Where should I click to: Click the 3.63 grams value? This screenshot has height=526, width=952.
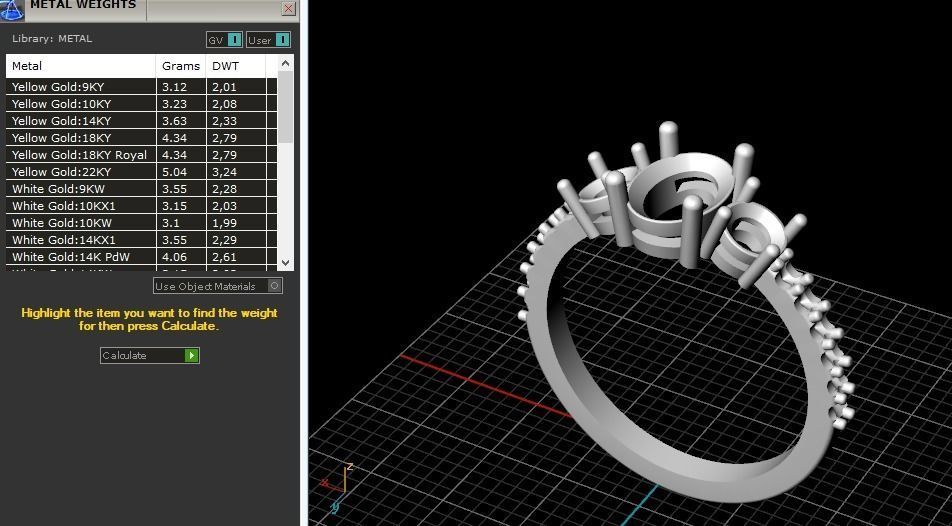(x=174, y=121)
